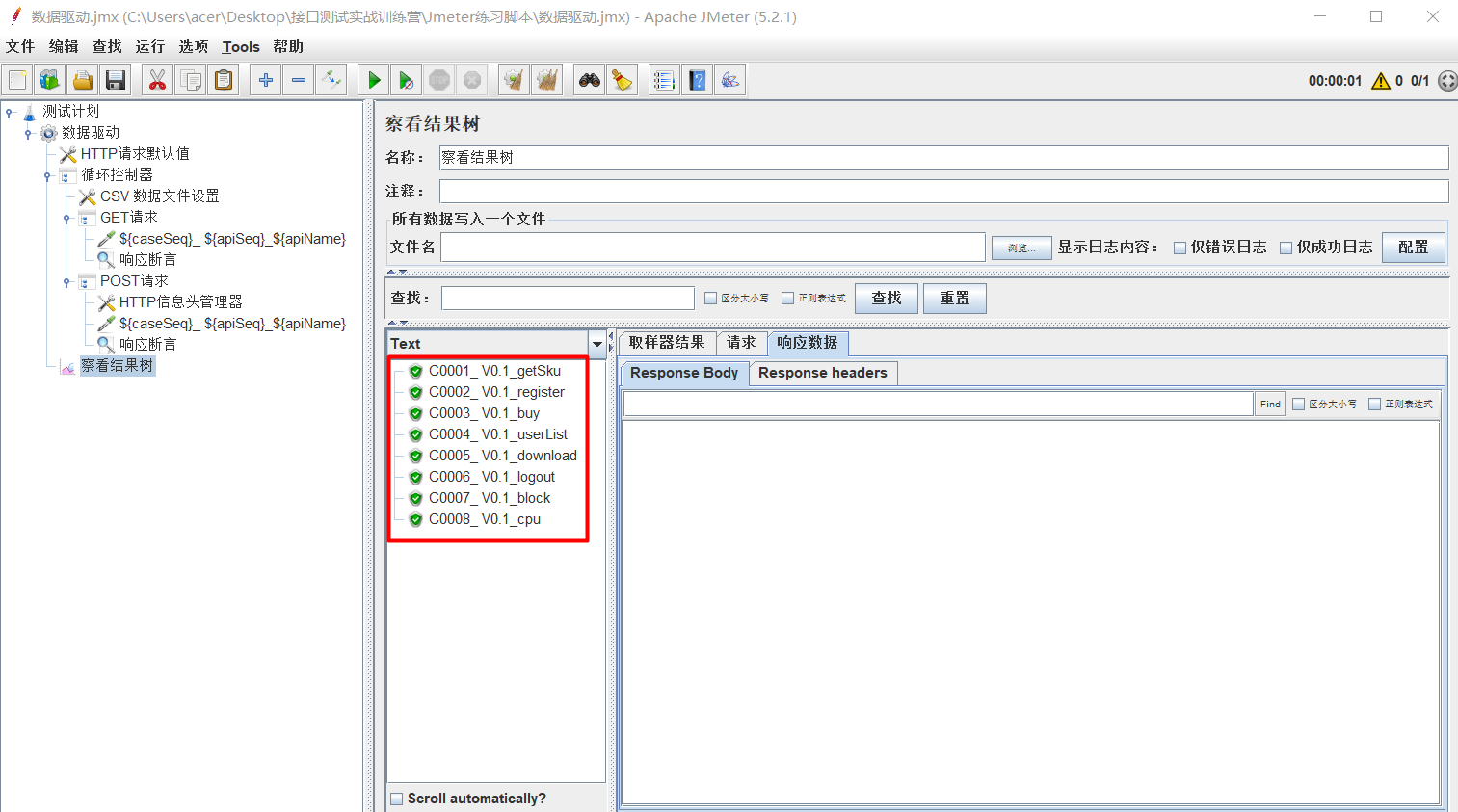Switch to 请求 tab
The width and height of the screenshot is (1458, 812).
[741, 343]
